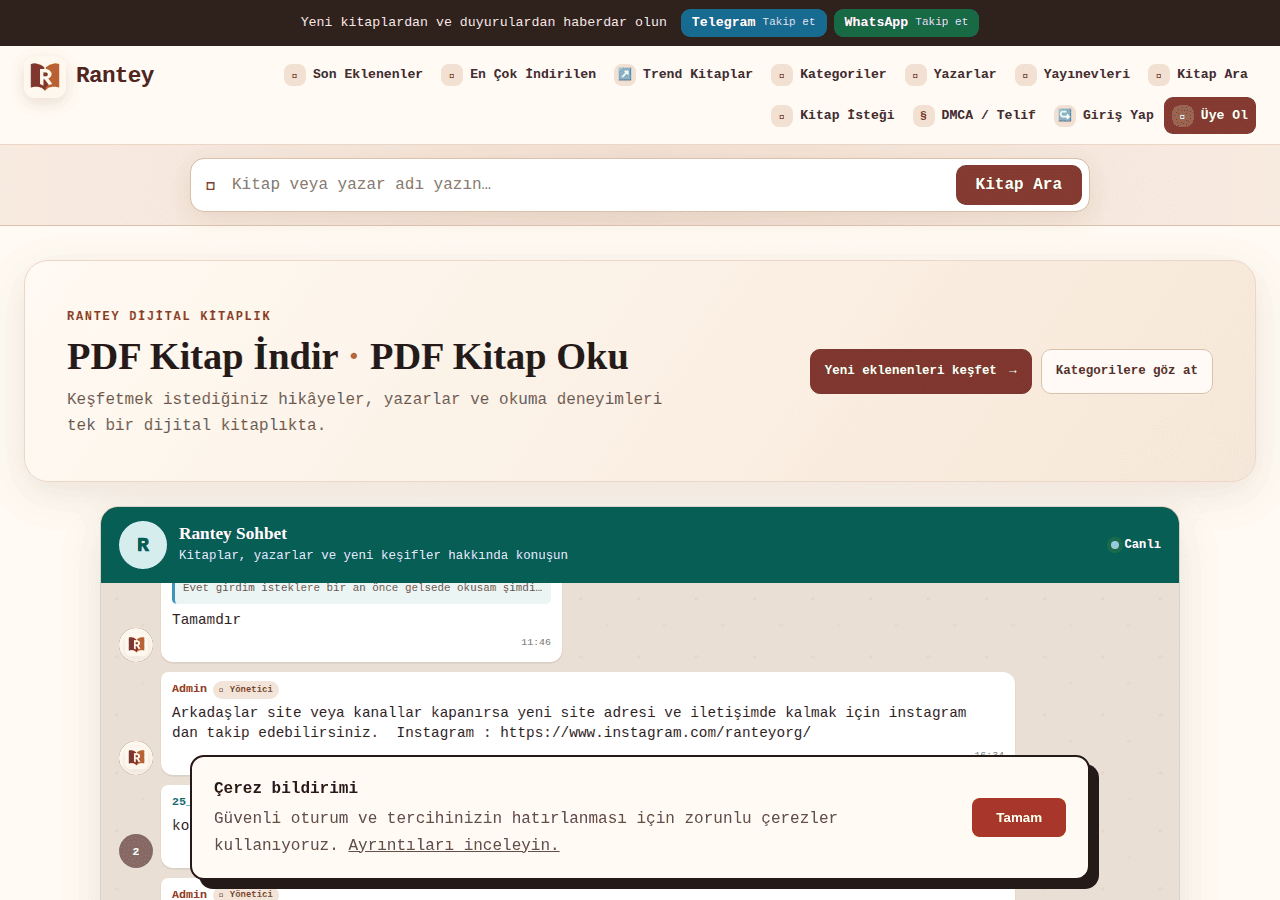
Task: Accept cookies with the Tamam button
Action: tap(1019, 818)
